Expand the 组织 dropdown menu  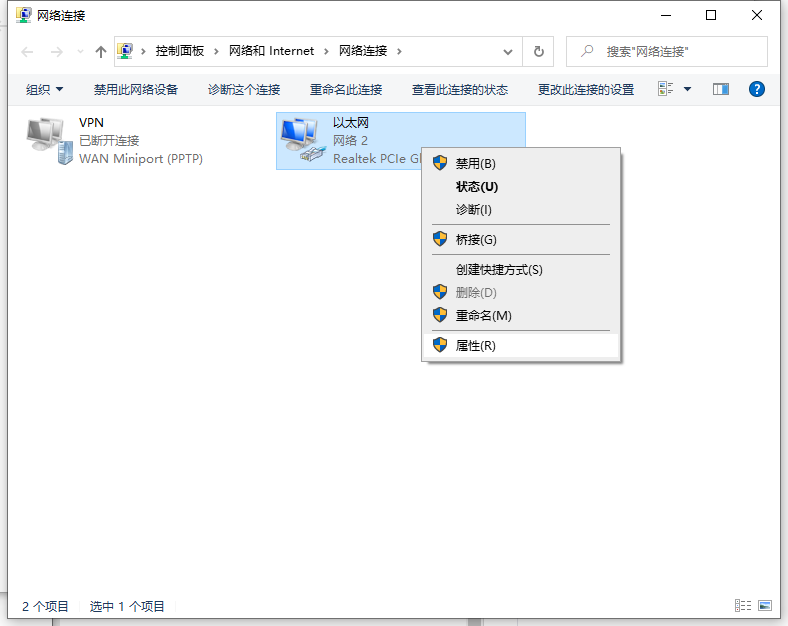tap(44, 89)
